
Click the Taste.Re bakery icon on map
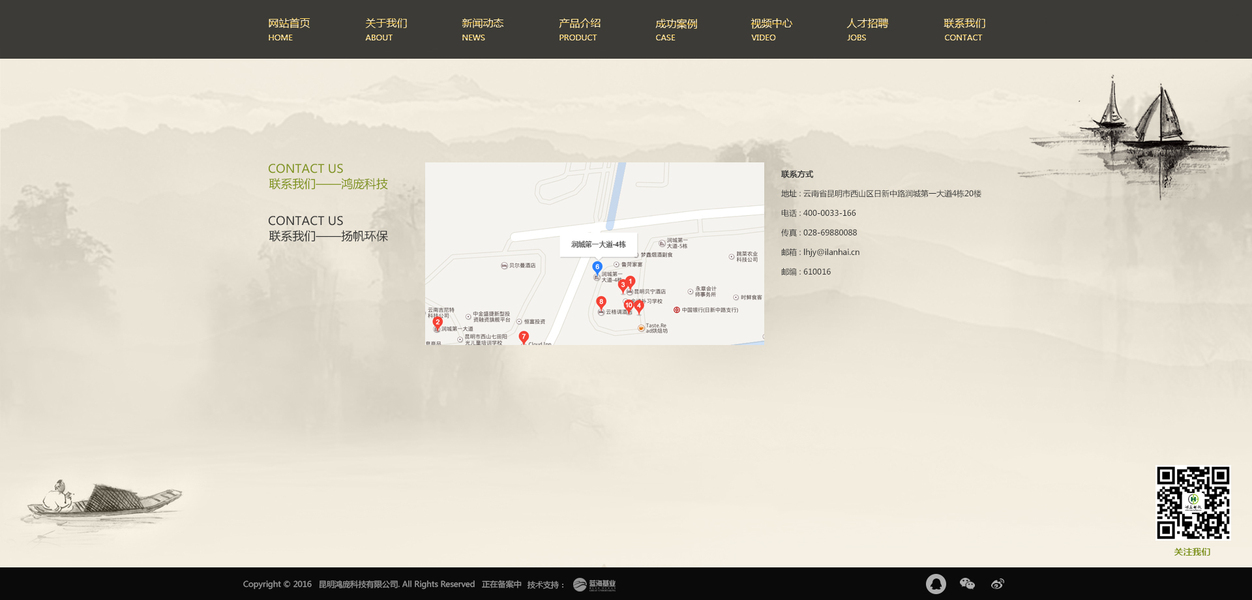(641, 328)
